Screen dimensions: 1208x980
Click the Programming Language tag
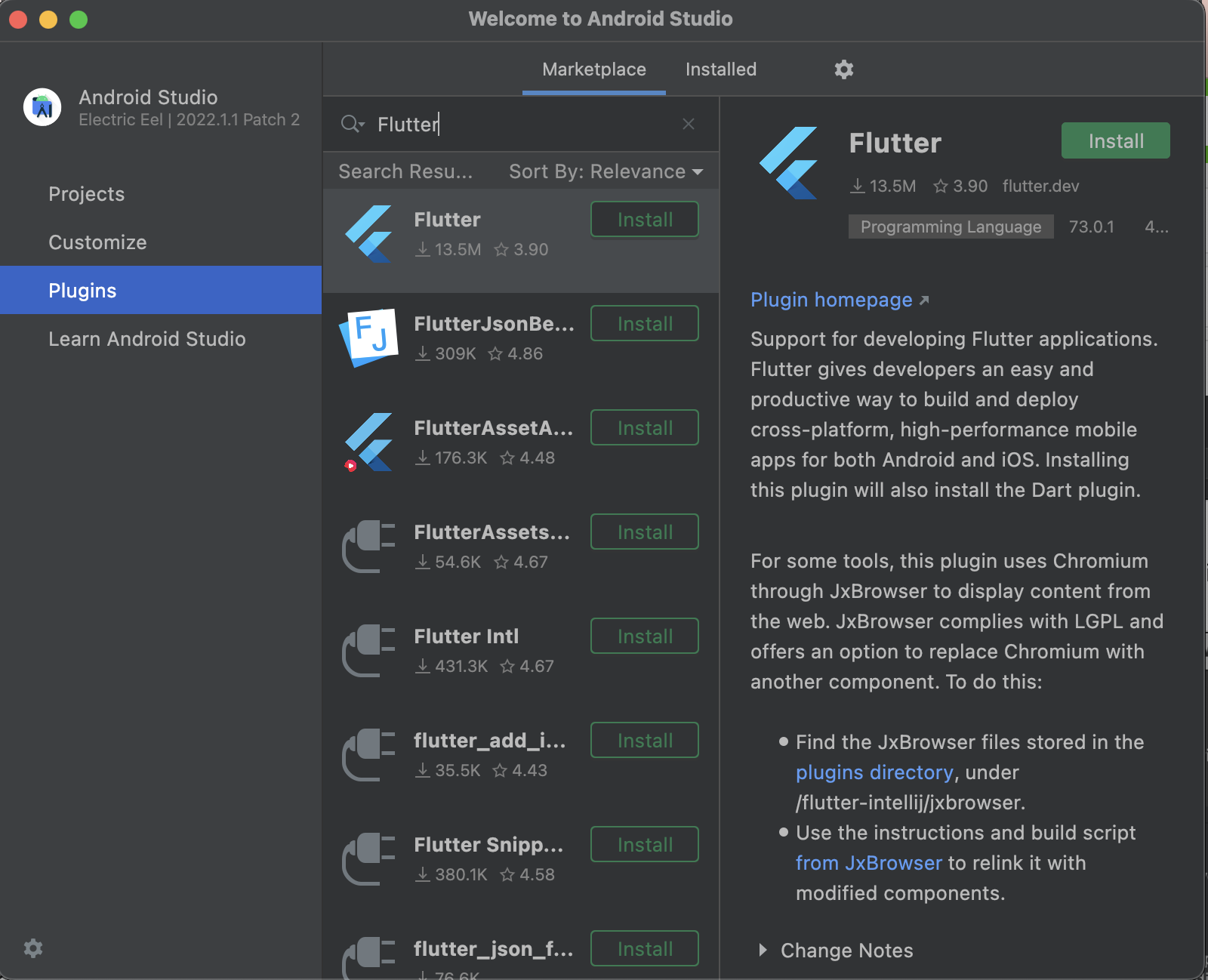tap(951, 227)
